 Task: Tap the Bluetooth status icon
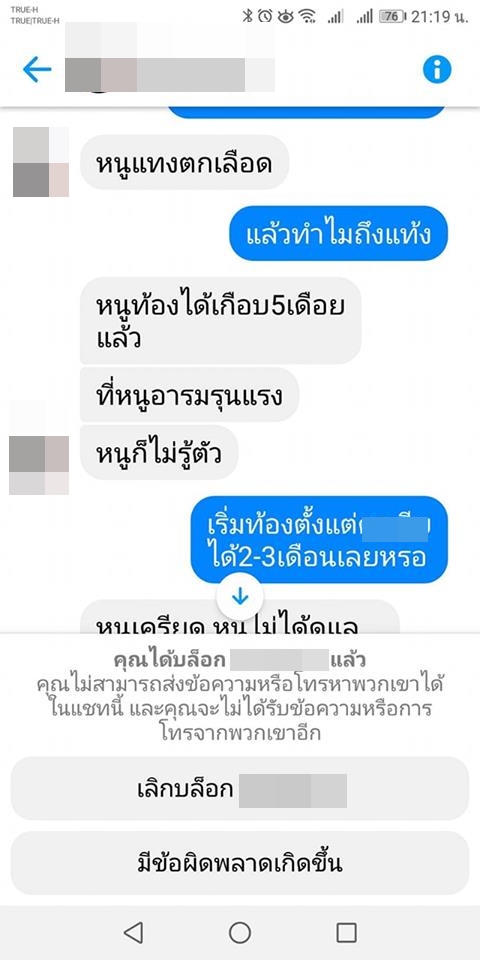pyautogui.click(x=247, y=17)
